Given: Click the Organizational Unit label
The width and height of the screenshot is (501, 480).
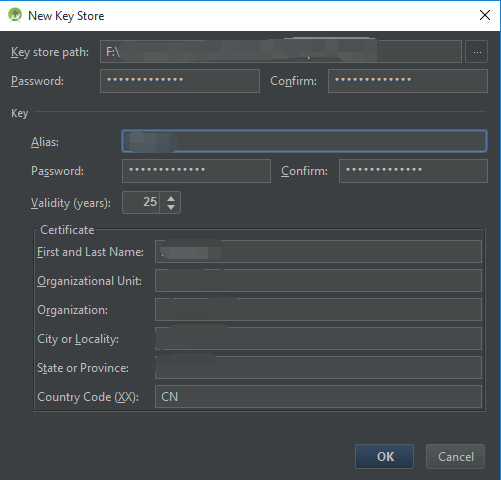Looking at the screenshot, I should point(89,281).
